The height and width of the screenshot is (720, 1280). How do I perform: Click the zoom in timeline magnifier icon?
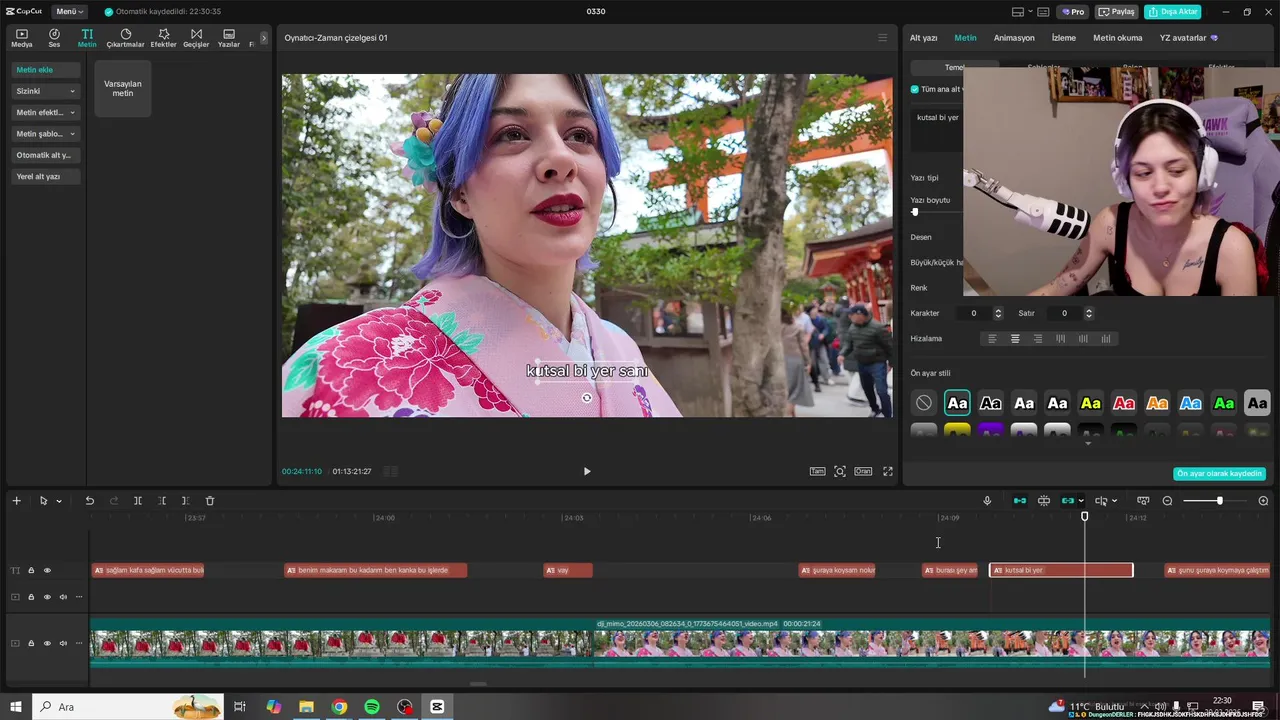pos(1263,500)
